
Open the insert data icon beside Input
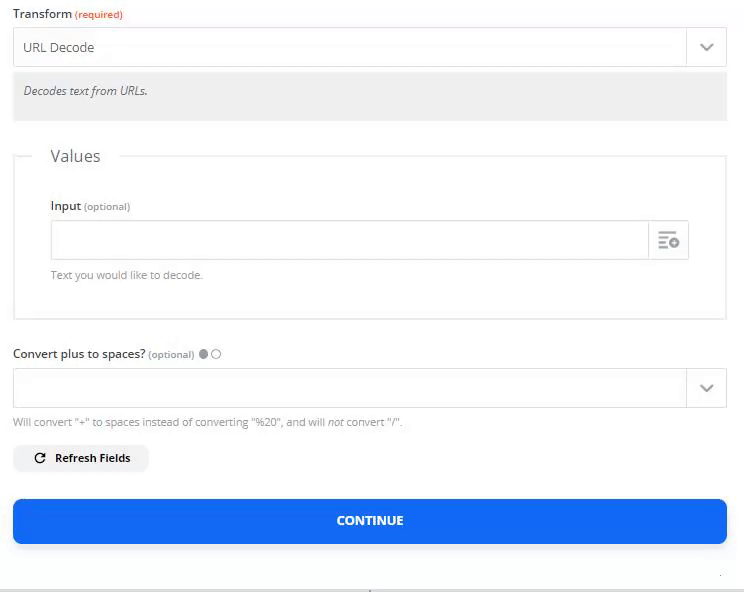pos(668,240)
